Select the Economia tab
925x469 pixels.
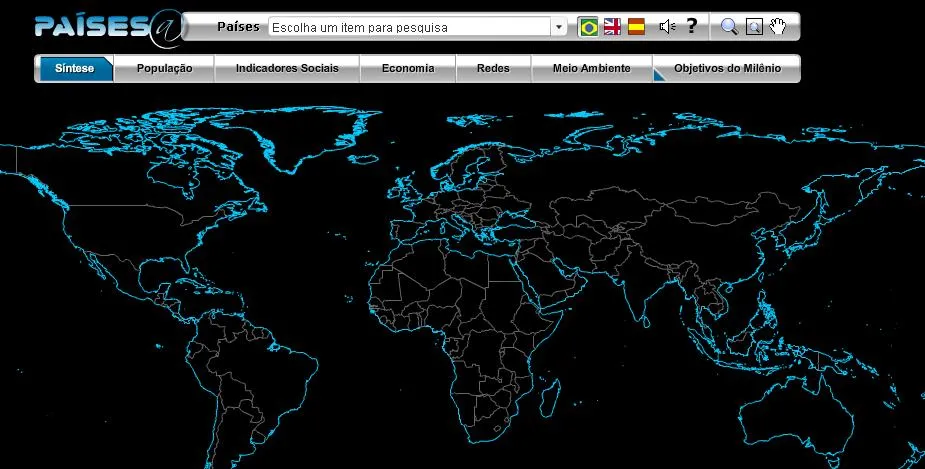point(408,69)
